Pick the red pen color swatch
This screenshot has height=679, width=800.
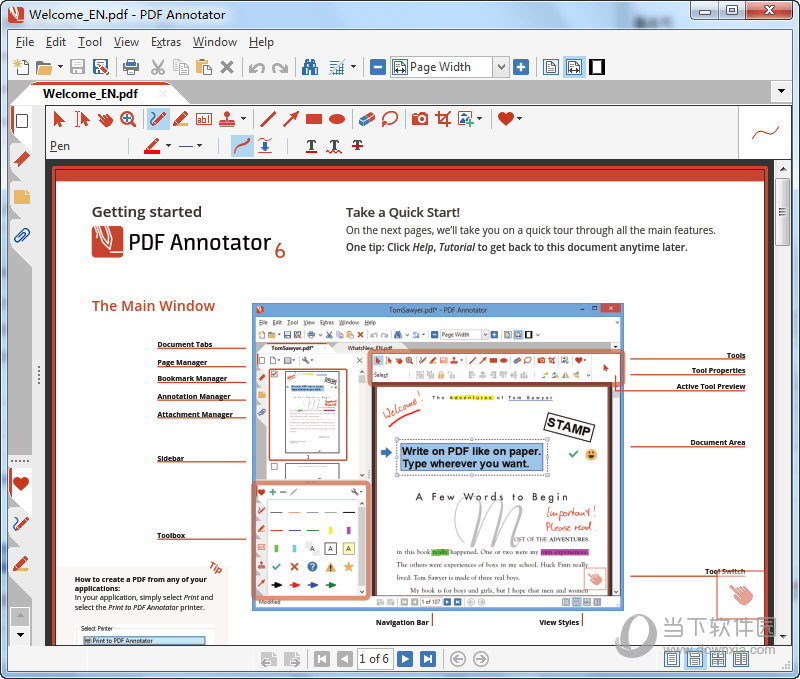point(152,146)
